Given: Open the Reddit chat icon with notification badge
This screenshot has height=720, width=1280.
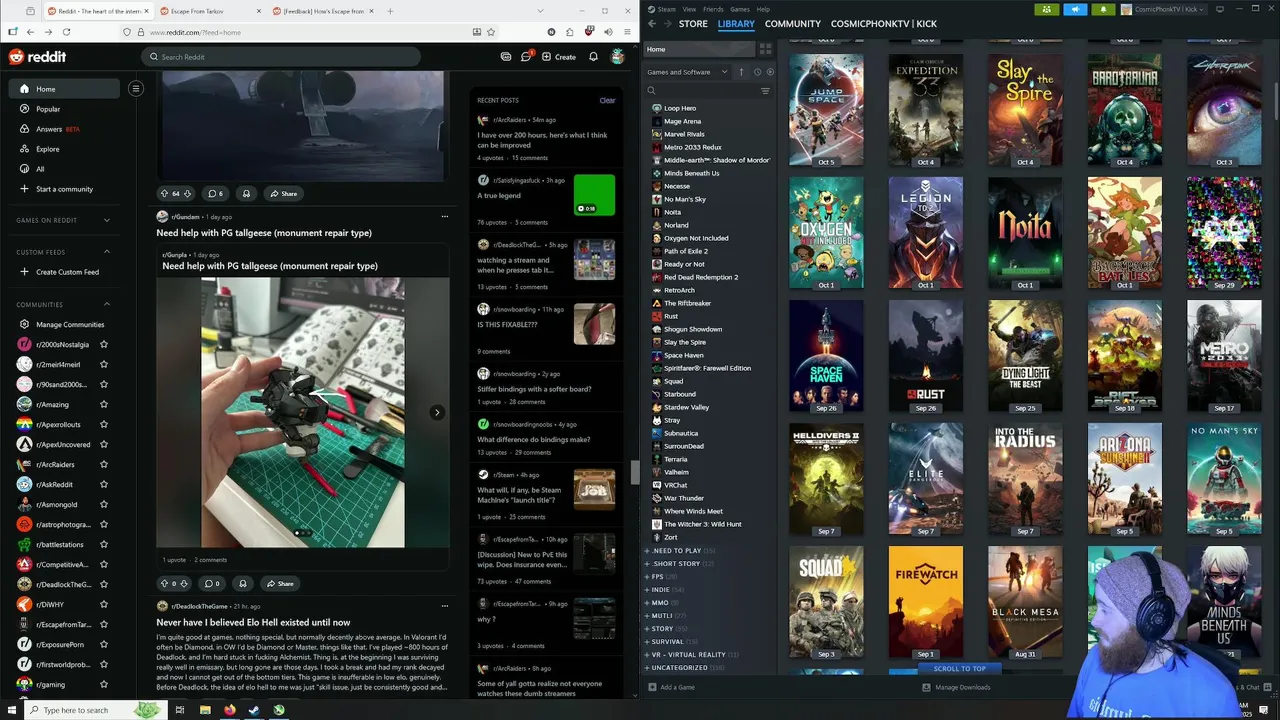Looking at the screenshot, I should click(x=526, y=57).
